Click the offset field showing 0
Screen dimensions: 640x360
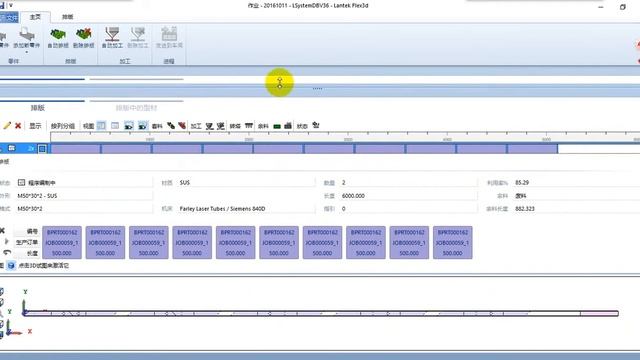[x=408, y=209]
